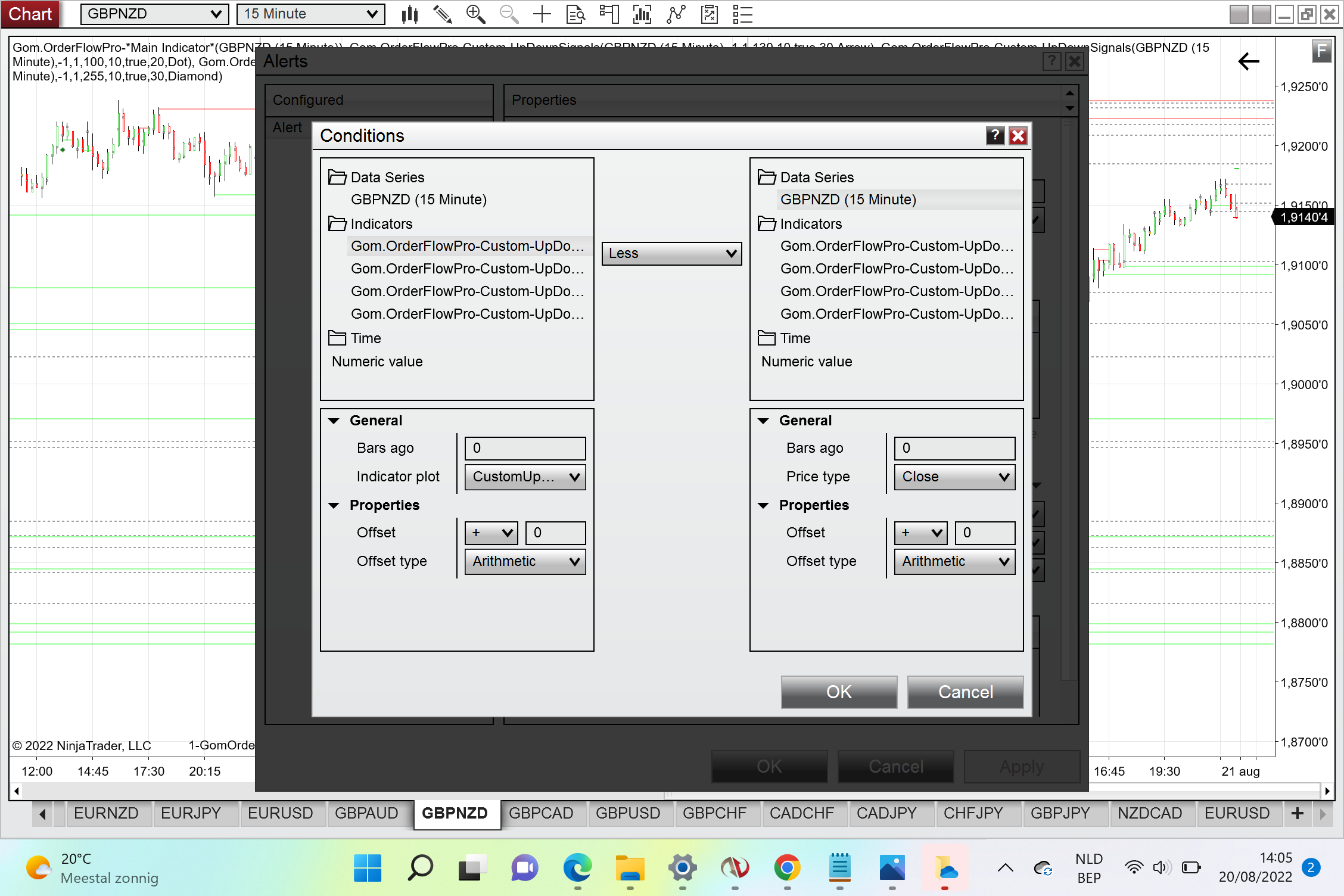
Task: Collapse the left Properties section
Action: coord(334,506)
